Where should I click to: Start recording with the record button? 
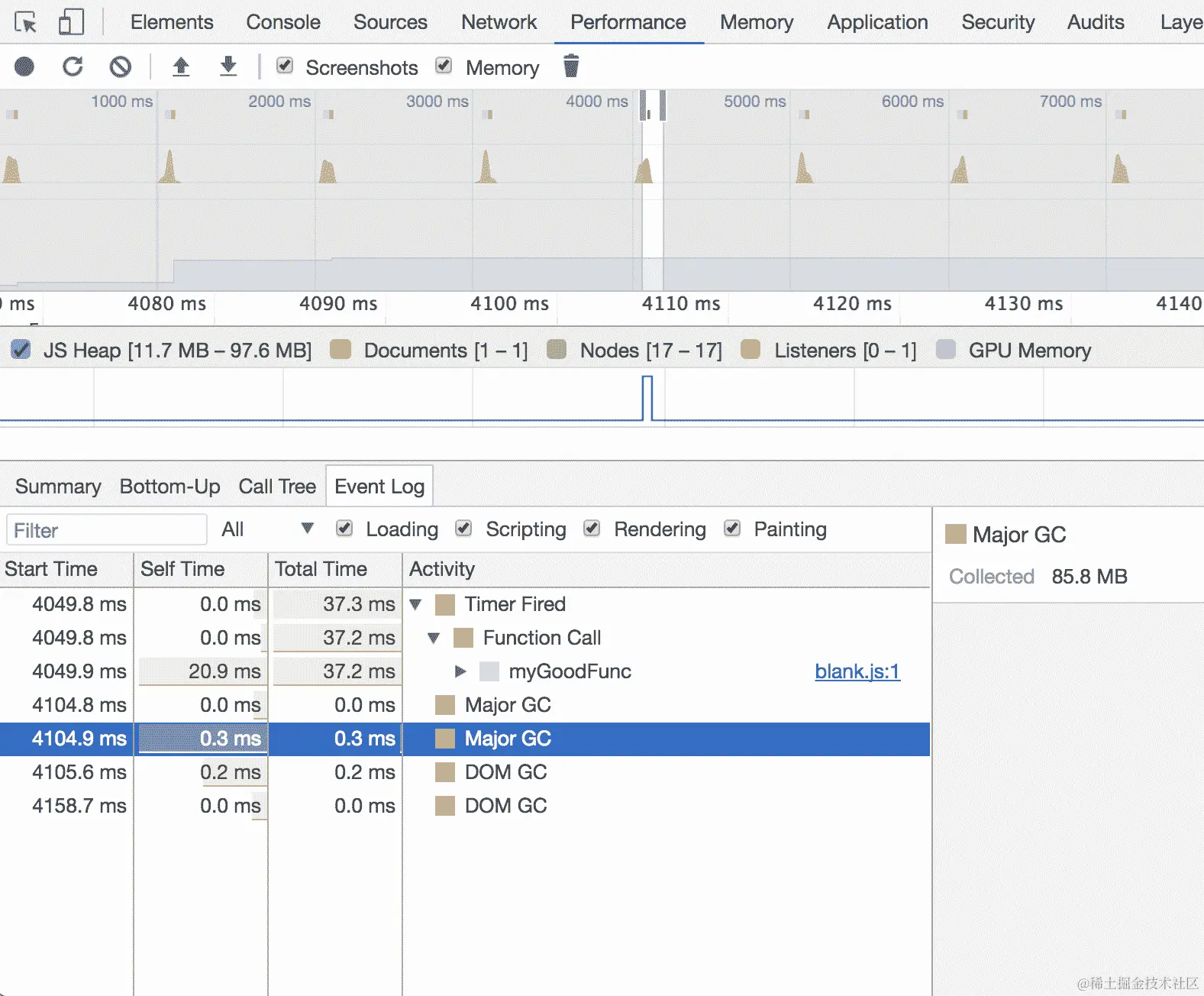point(24,67)
